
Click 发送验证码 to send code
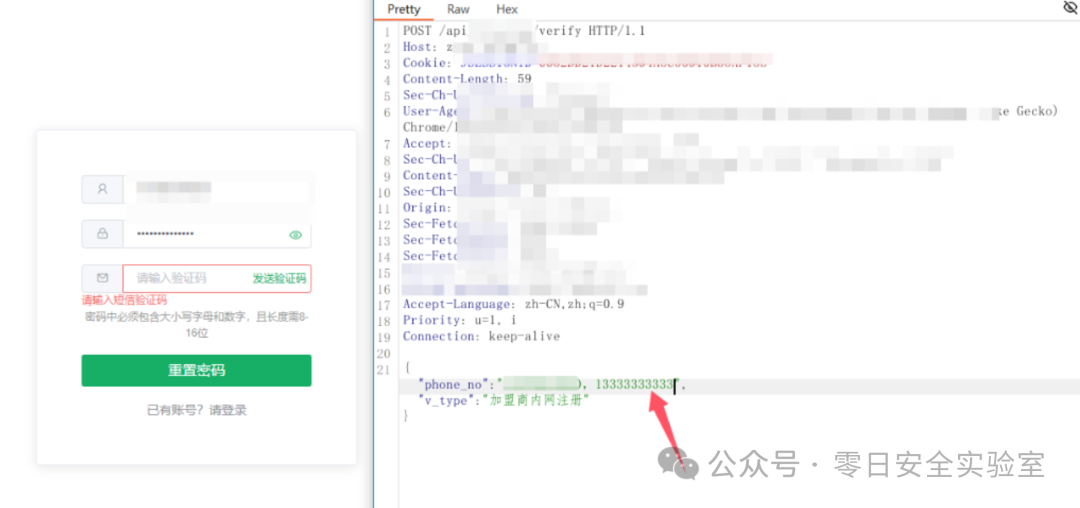click(x=279, y=279)
